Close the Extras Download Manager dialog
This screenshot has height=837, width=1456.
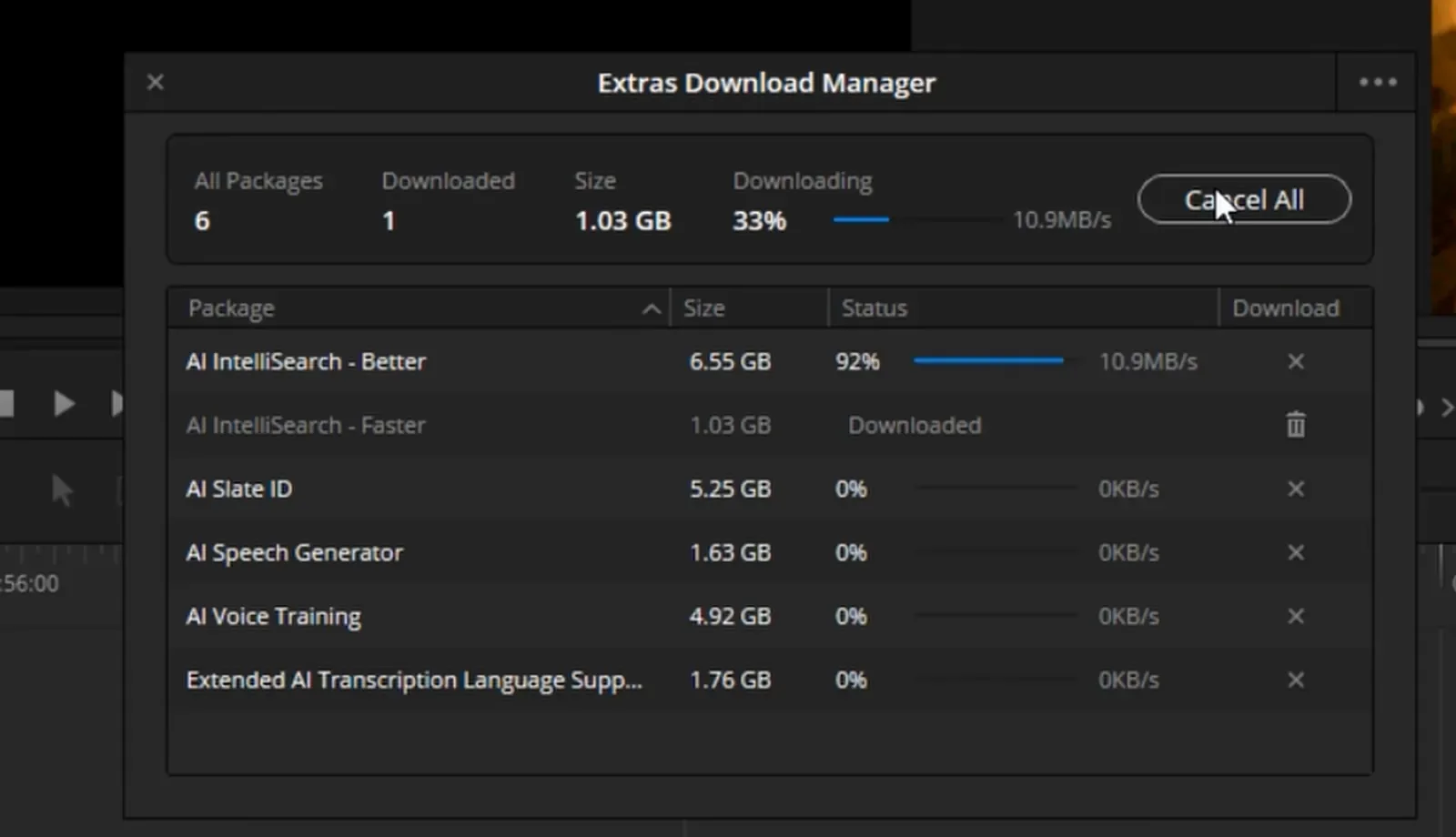pyautogui.click(x=156, y=82)
